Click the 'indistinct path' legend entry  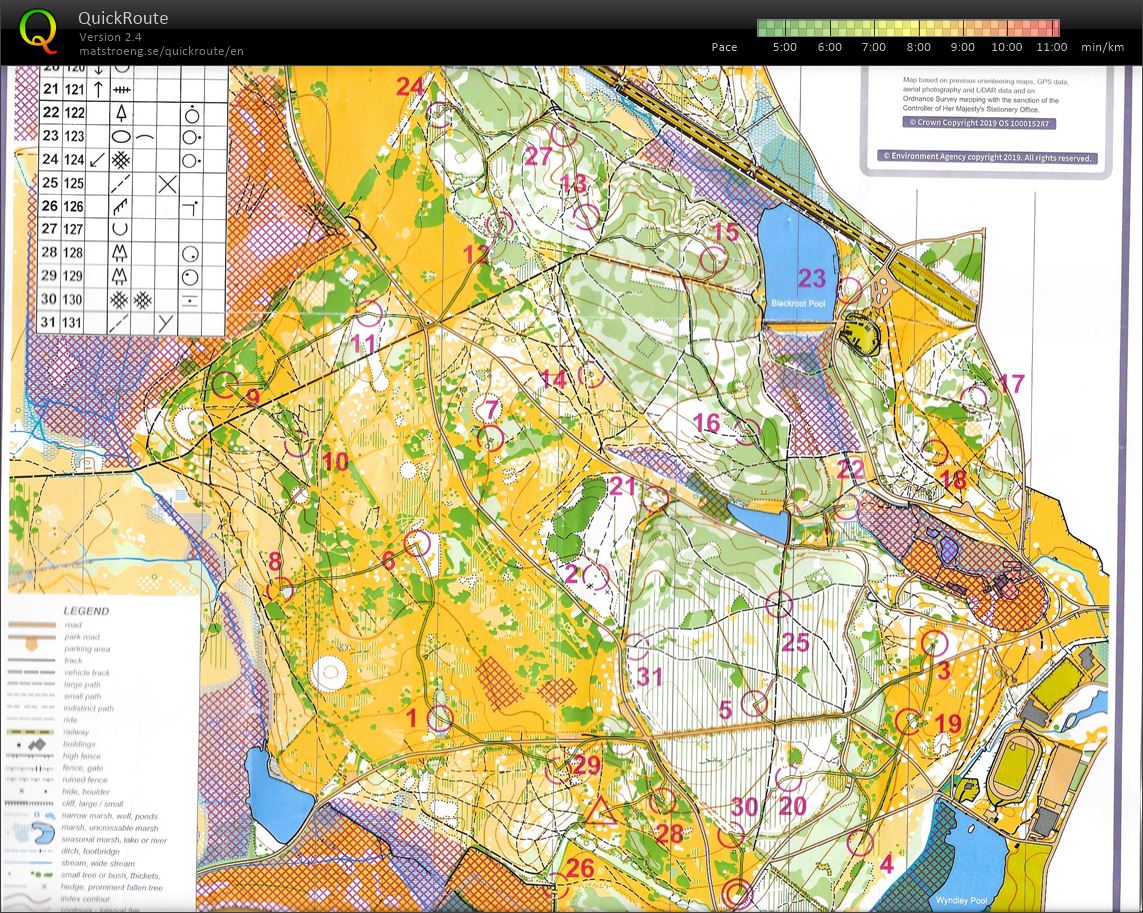(x=88, y=708)
